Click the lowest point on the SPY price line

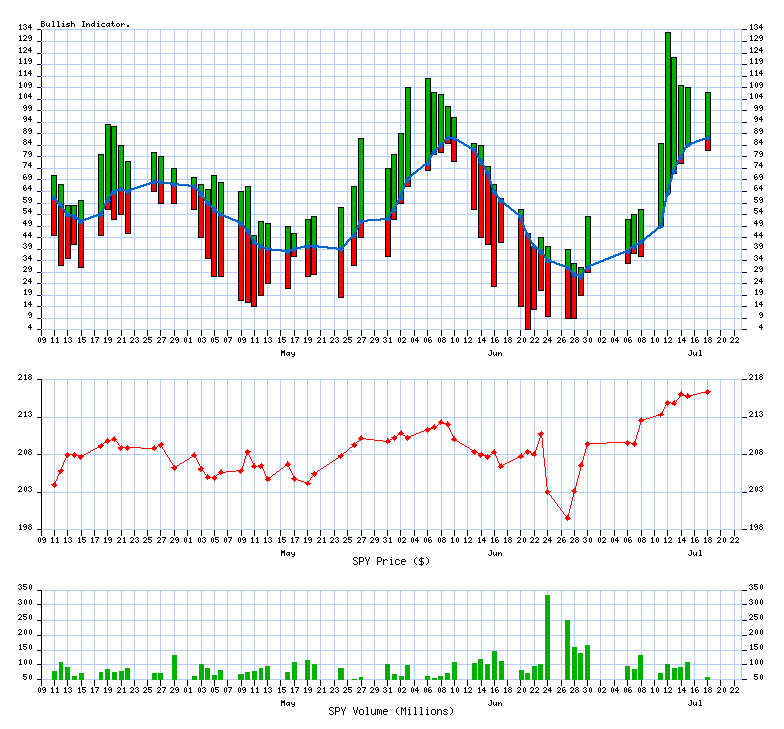[568, 518]
